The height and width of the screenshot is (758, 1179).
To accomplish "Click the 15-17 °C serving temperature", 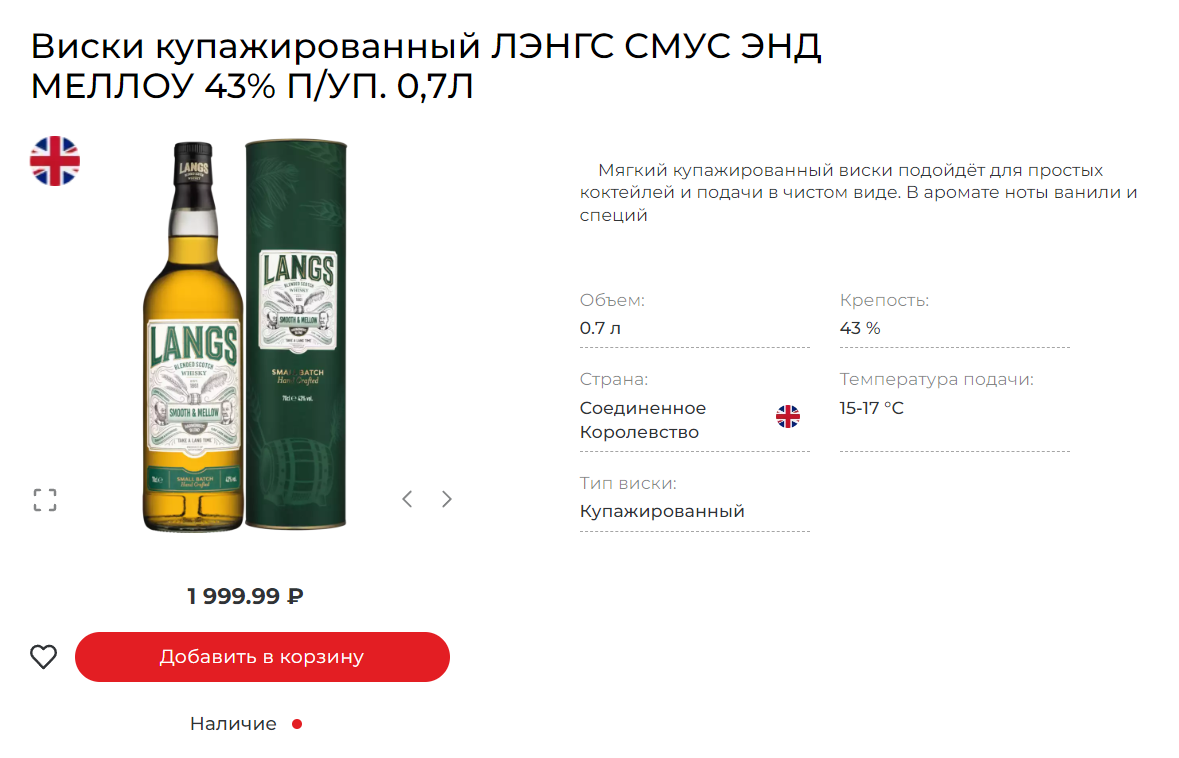I will tap(871, 408).
